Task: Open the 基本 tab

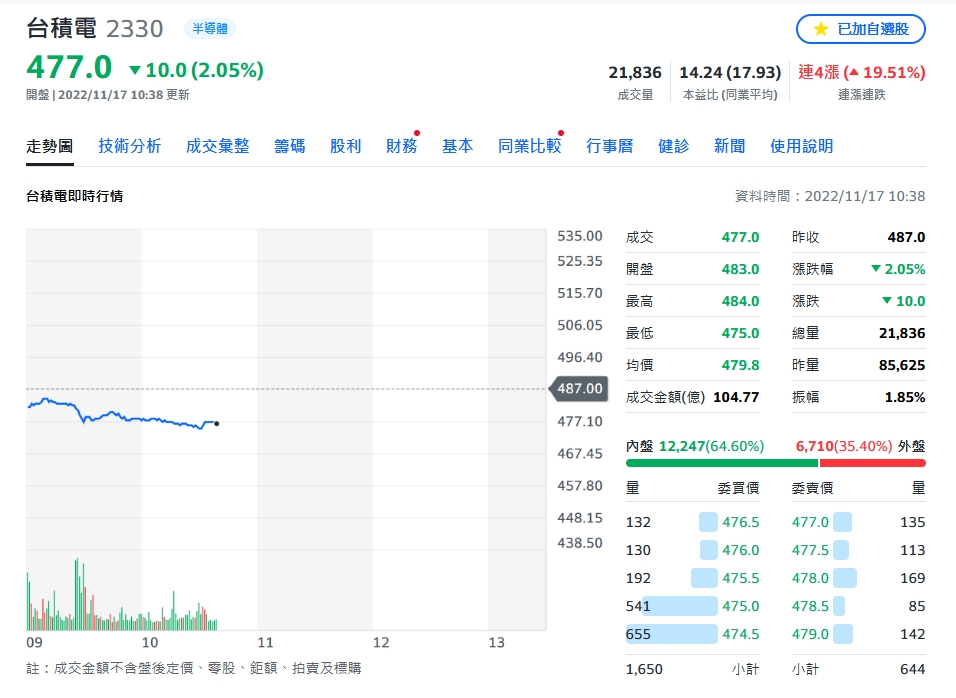Action: pos(458,146)
